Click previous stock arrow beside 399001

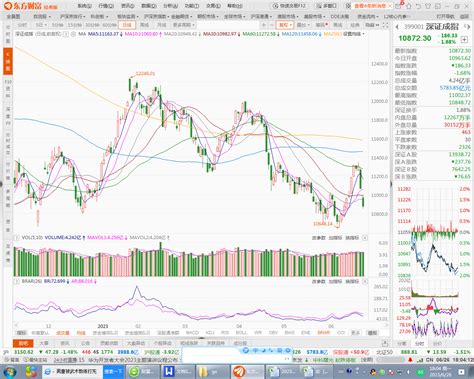coord(397,27)
